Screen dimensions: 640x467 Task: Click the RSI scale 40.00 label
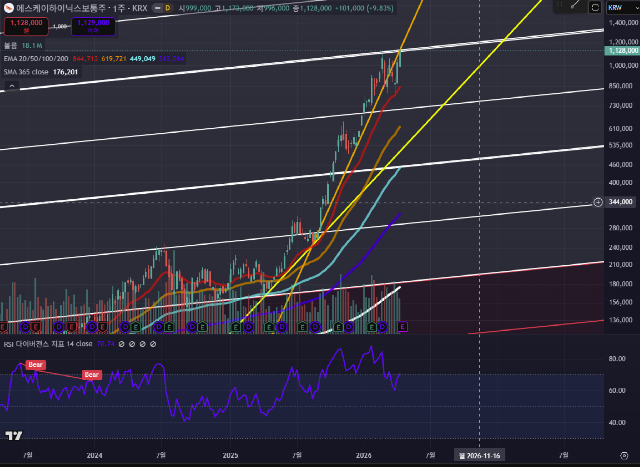click(617, 423)
